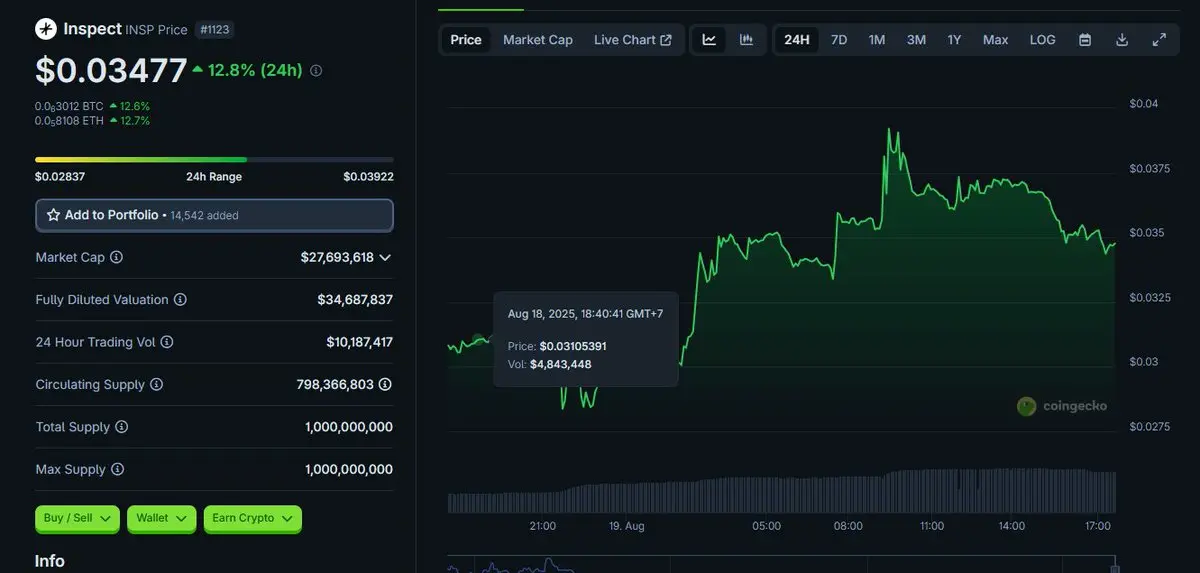
Task: Select the 7D time range
Action: tap(839, 40)
